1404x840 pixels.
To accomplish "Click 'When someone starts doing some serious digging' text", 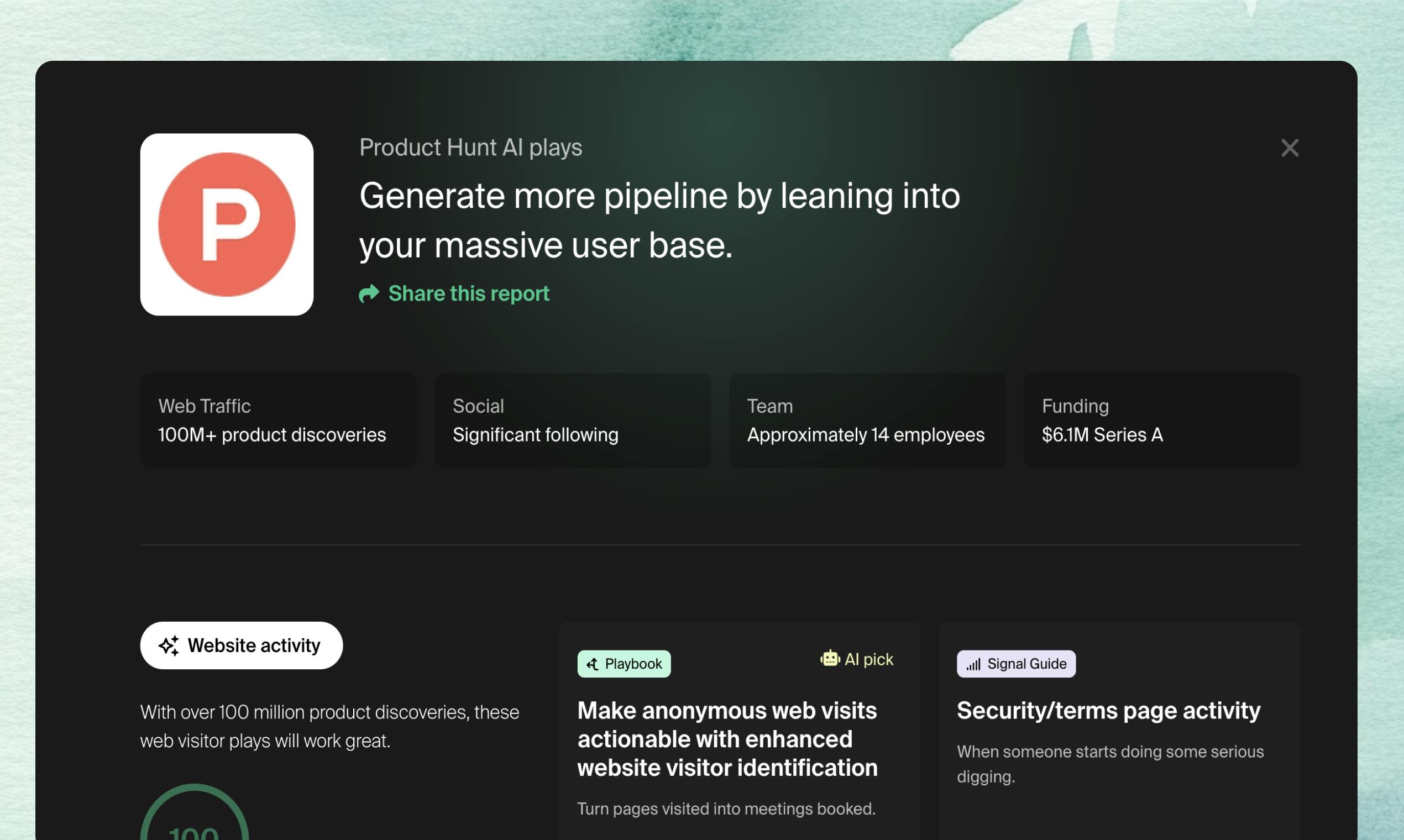I will click(x=1110, y=764).
